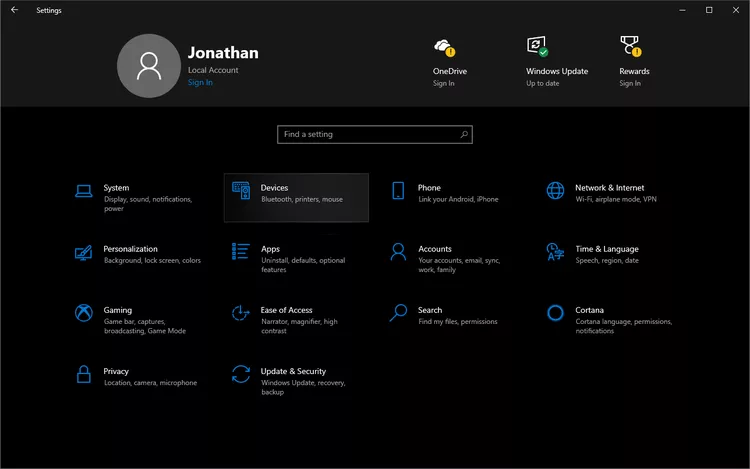The width and height of the screenshot is (750, 469).
Task: Click Sign In under OneDrive
Action: (x=443, y=83)
